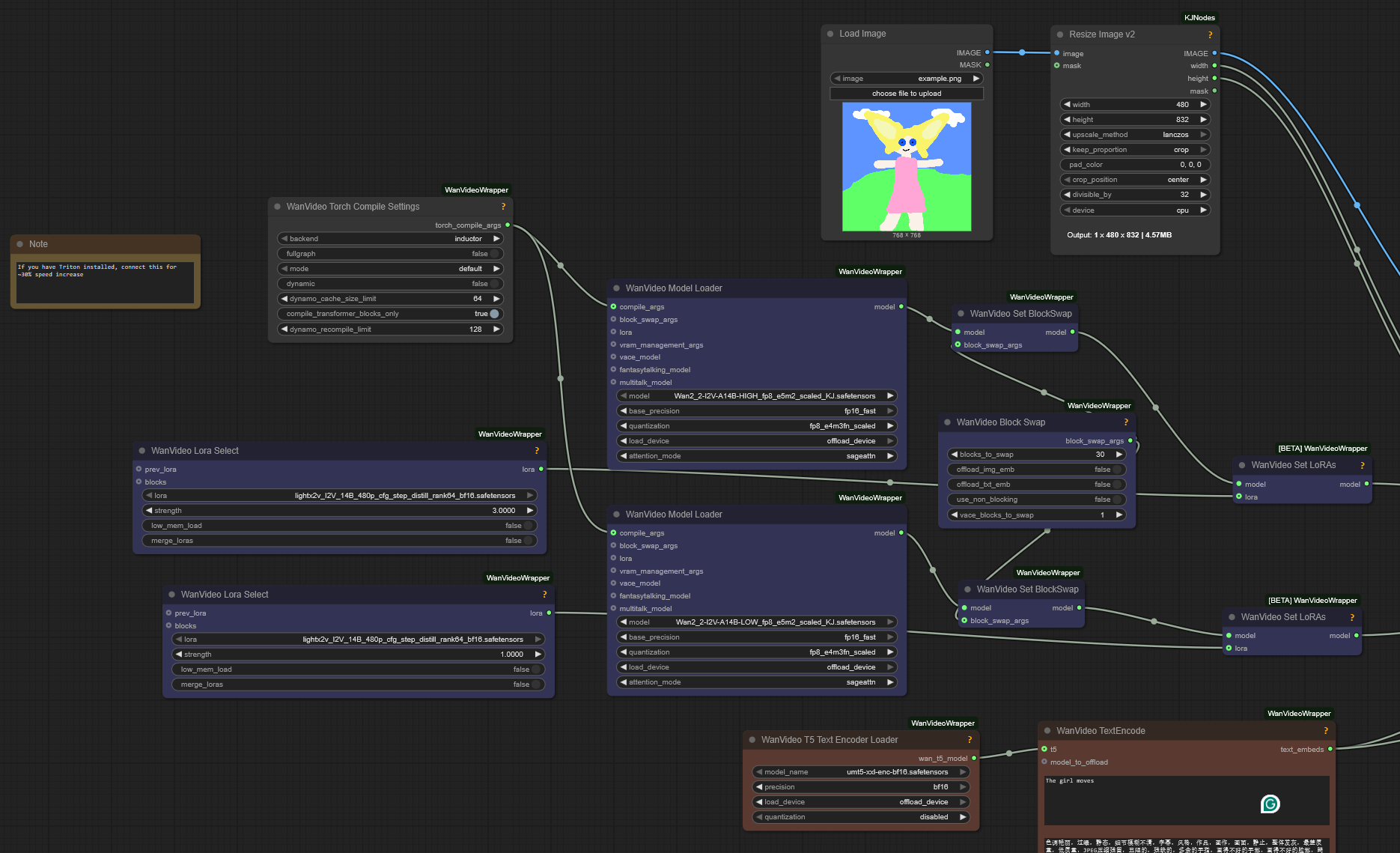The height and width of the screenshot is (853, 1400).
Task: Click the pad_color 0, 0, 0 field
Action: (x=1135, y=165)
